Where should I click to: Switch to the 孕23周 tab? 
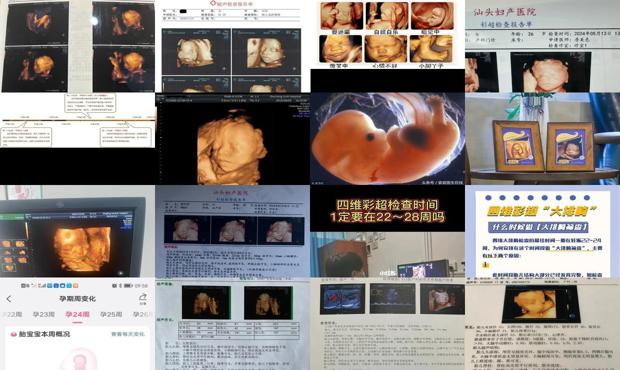click(x=43, y=314)
